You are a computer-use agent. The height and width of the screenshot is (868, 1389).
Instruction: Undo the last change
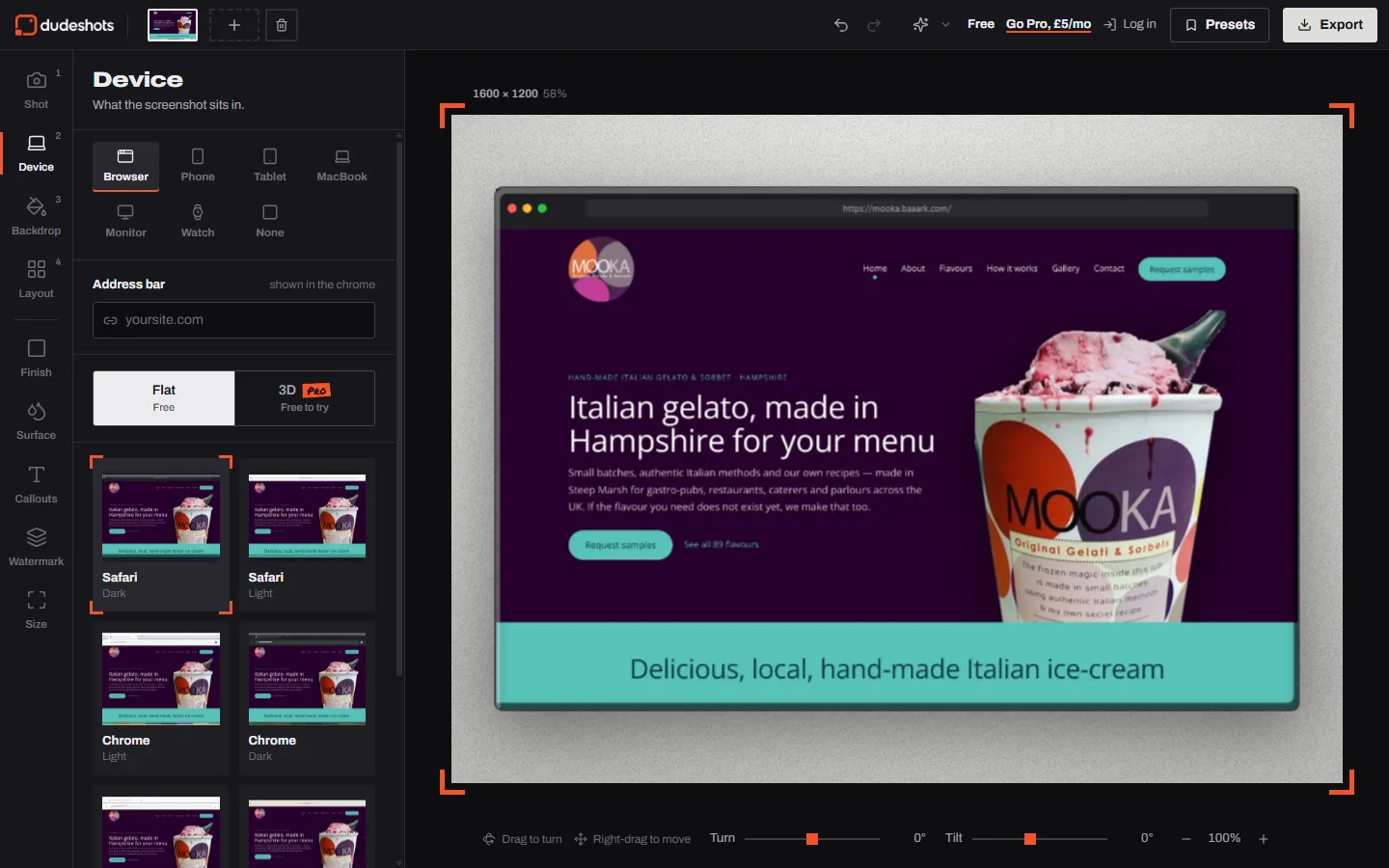841,25
